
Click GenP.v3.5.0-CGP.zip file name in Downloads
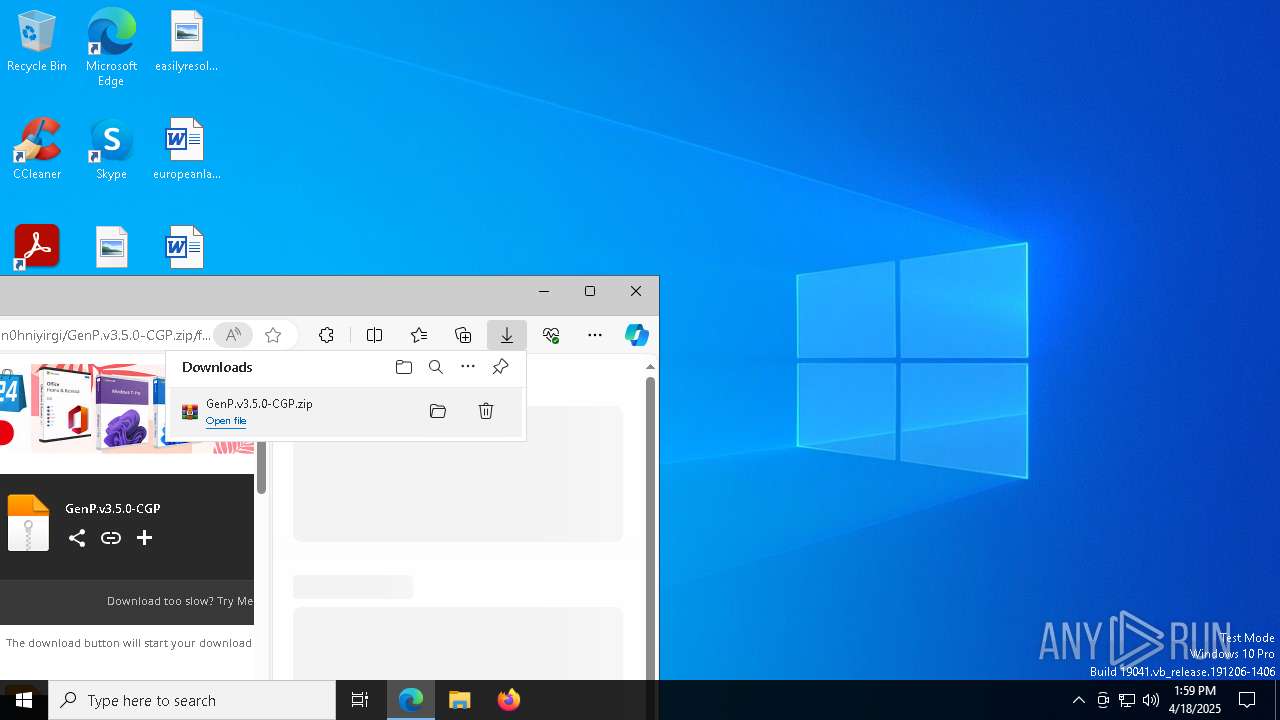(259, 404)
